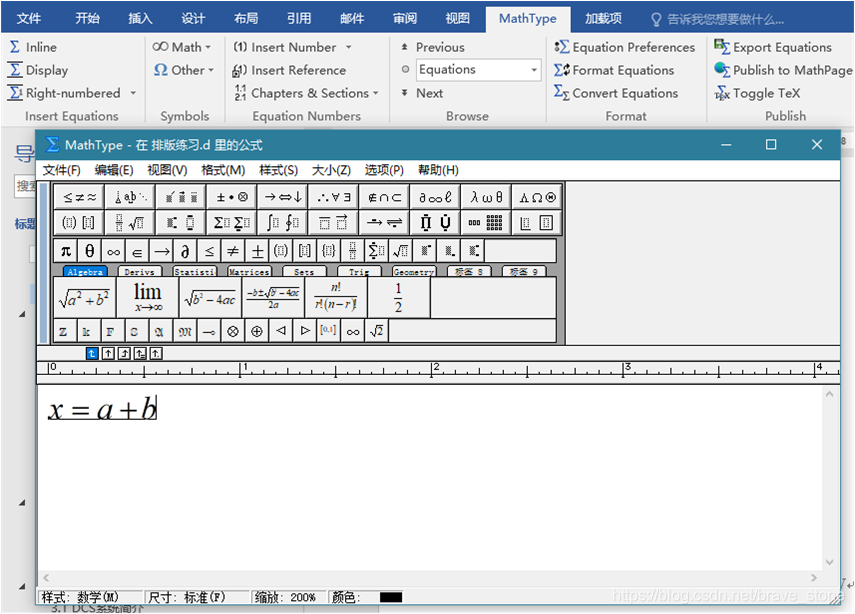Insert the lim x→∞ expression
The image size is (855, 614).
(x=148, y=298)
